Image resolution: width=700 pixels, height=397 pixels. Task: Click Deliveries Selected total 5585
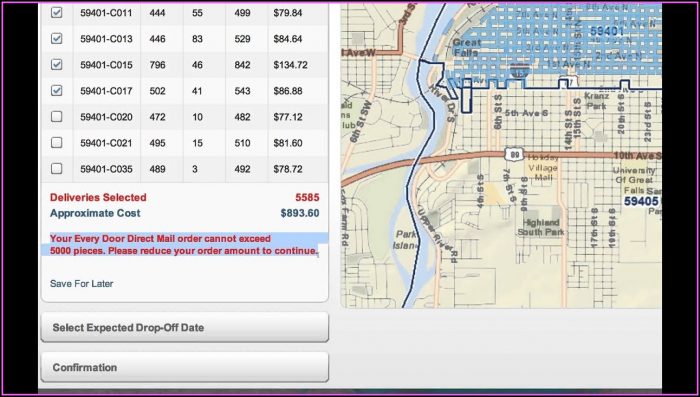pos(307,197)
